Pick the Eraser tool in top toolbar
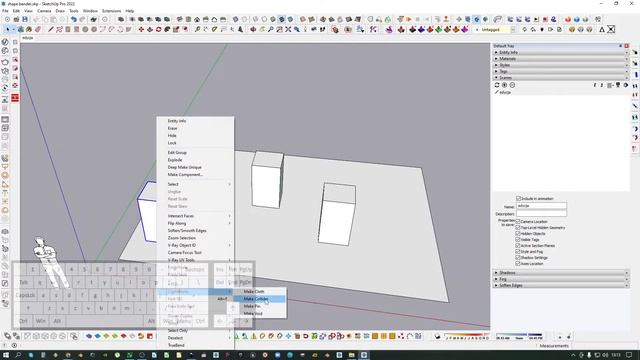This screenshot has width=640, height=360. click(38, 29)
